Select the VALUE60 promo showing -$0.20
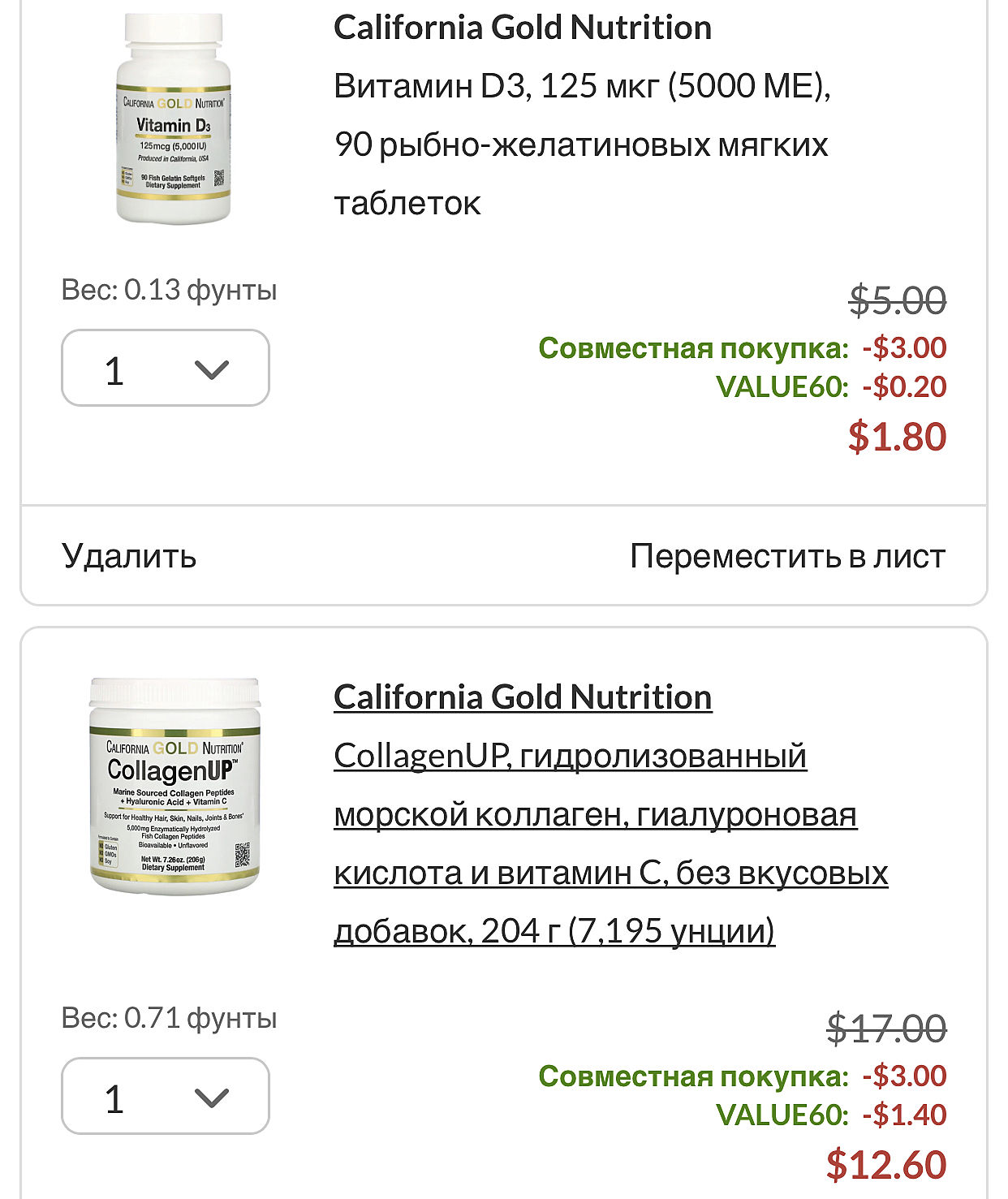 coord(782,386)
